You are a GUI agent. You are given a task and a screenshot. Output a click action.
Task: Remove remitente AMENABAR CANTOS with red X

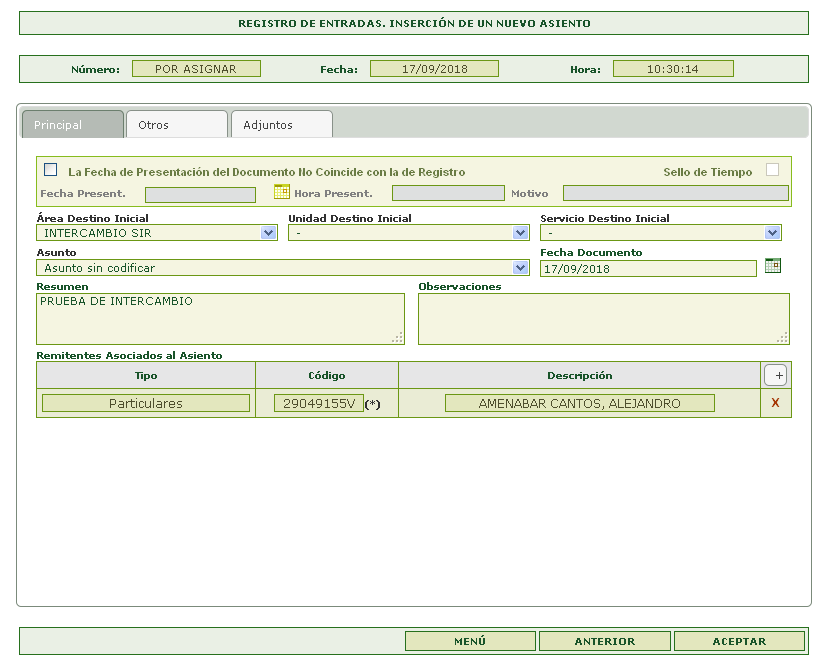[775, 403]
